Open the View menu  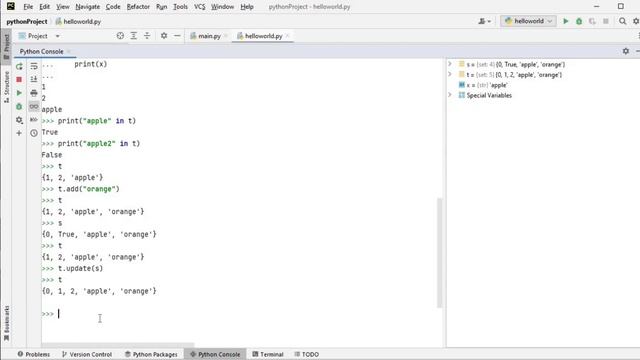[x=62, y=7]
